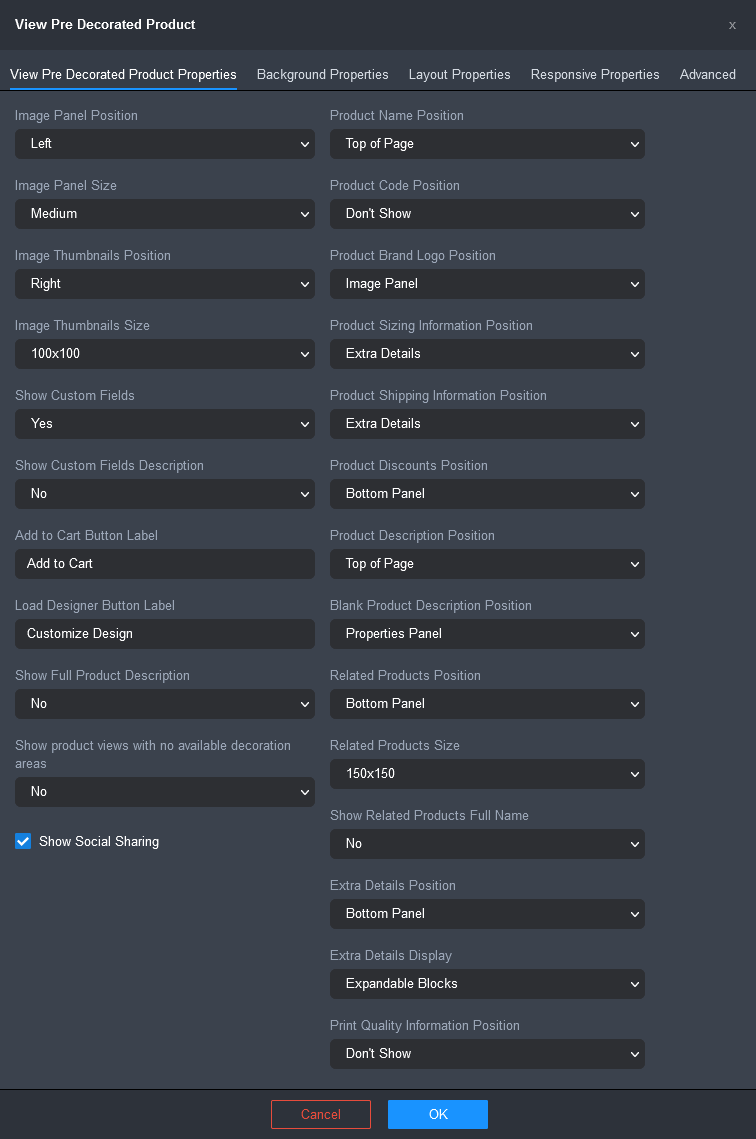Expand Product Discounts Position dropdown

pyautogui.click(x=487, y=494)
